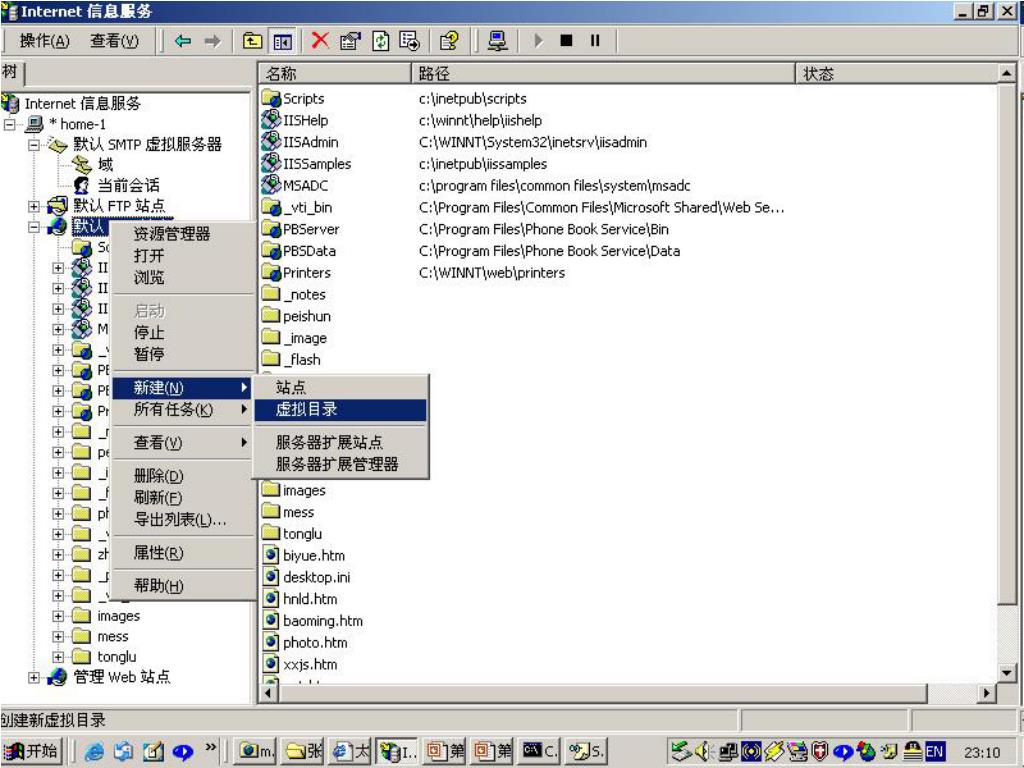Open Properties via the toolbar icon

click(x=350, y=41)
